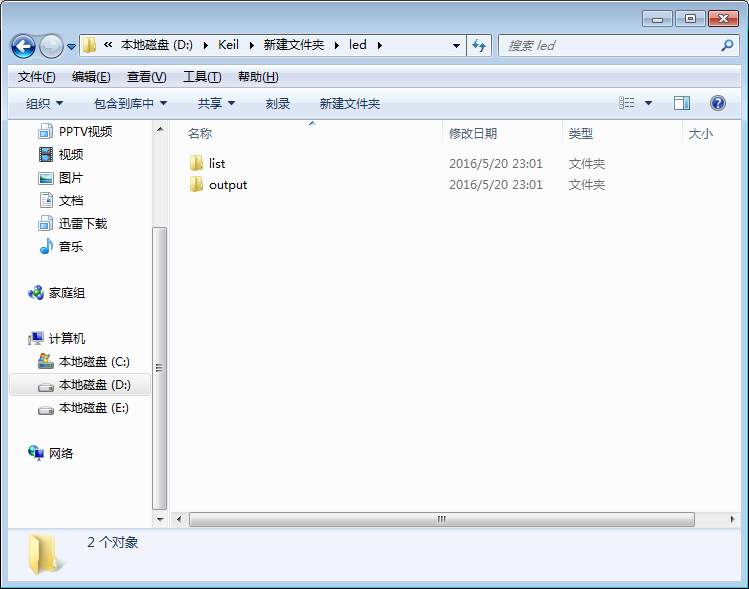Click 文件夹 type in the output row
Viewport: 749px width, 589px height.
pos(587,185)
